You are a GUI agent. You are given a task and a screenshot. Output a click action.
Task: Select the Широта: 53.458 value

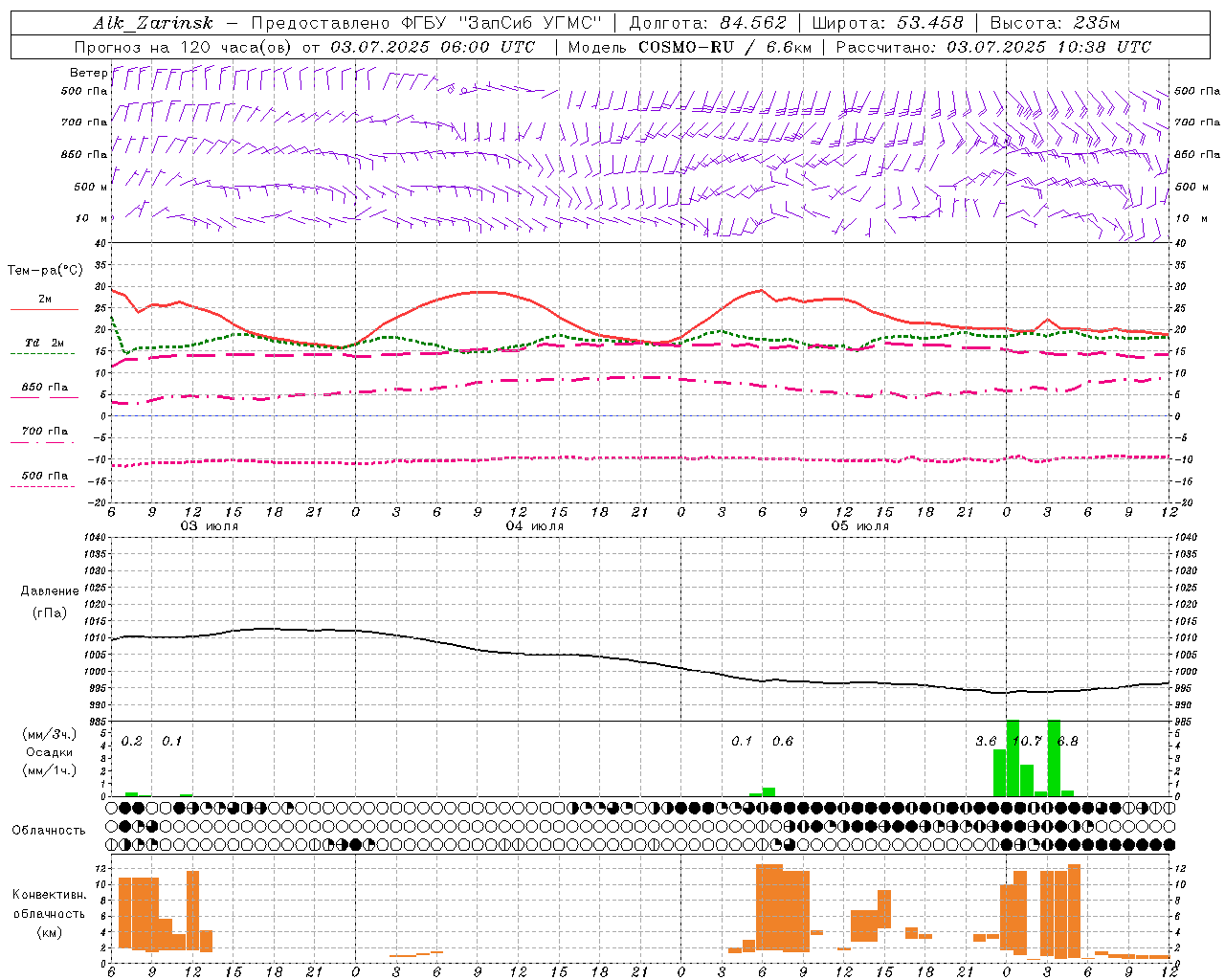tap(887, 23)
